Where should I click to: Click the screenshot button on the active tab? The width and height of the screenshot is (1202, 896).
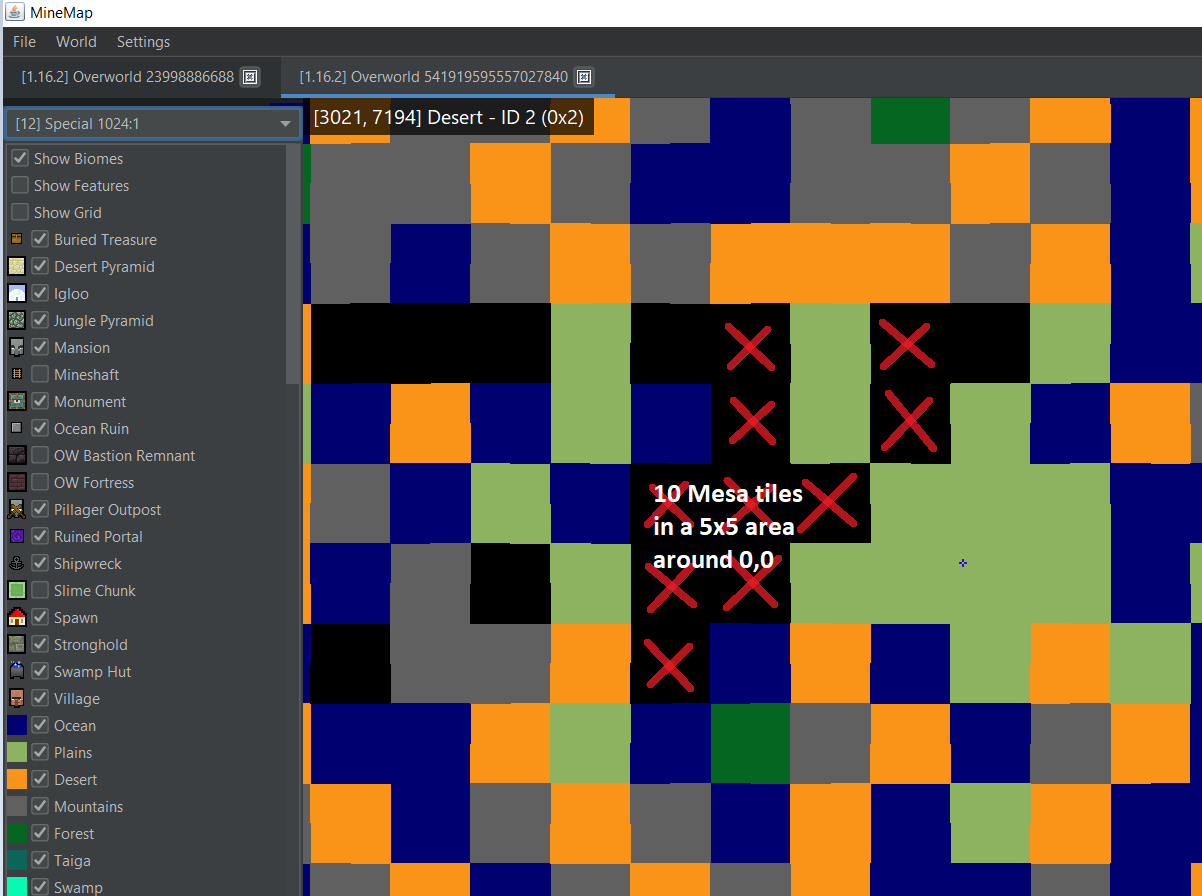(584, 76)
